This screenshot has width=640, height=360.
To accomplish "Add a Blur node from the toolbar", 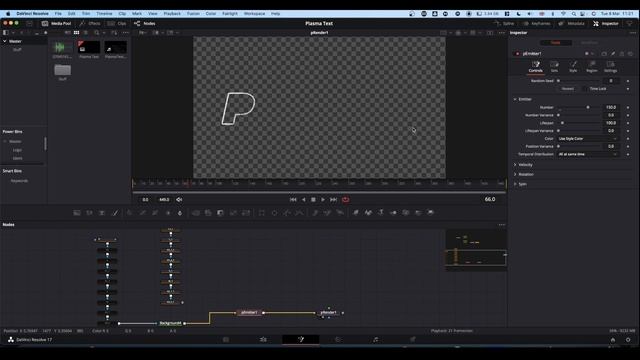I will click(180, 213).
